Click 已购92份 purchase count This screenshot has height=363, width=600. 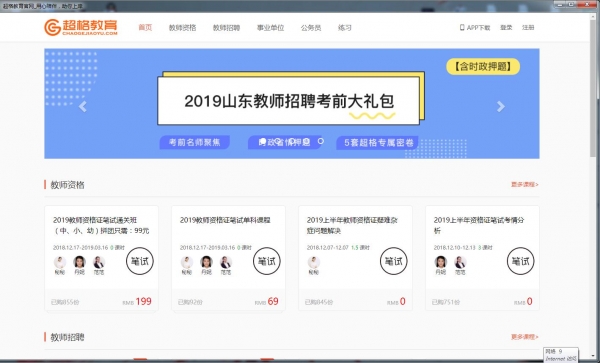pyautogui.click(x=190, y=302)
